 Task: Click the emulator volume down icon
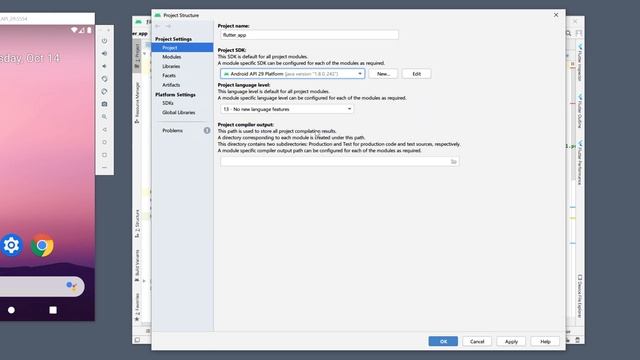click(x=104, y=66)
